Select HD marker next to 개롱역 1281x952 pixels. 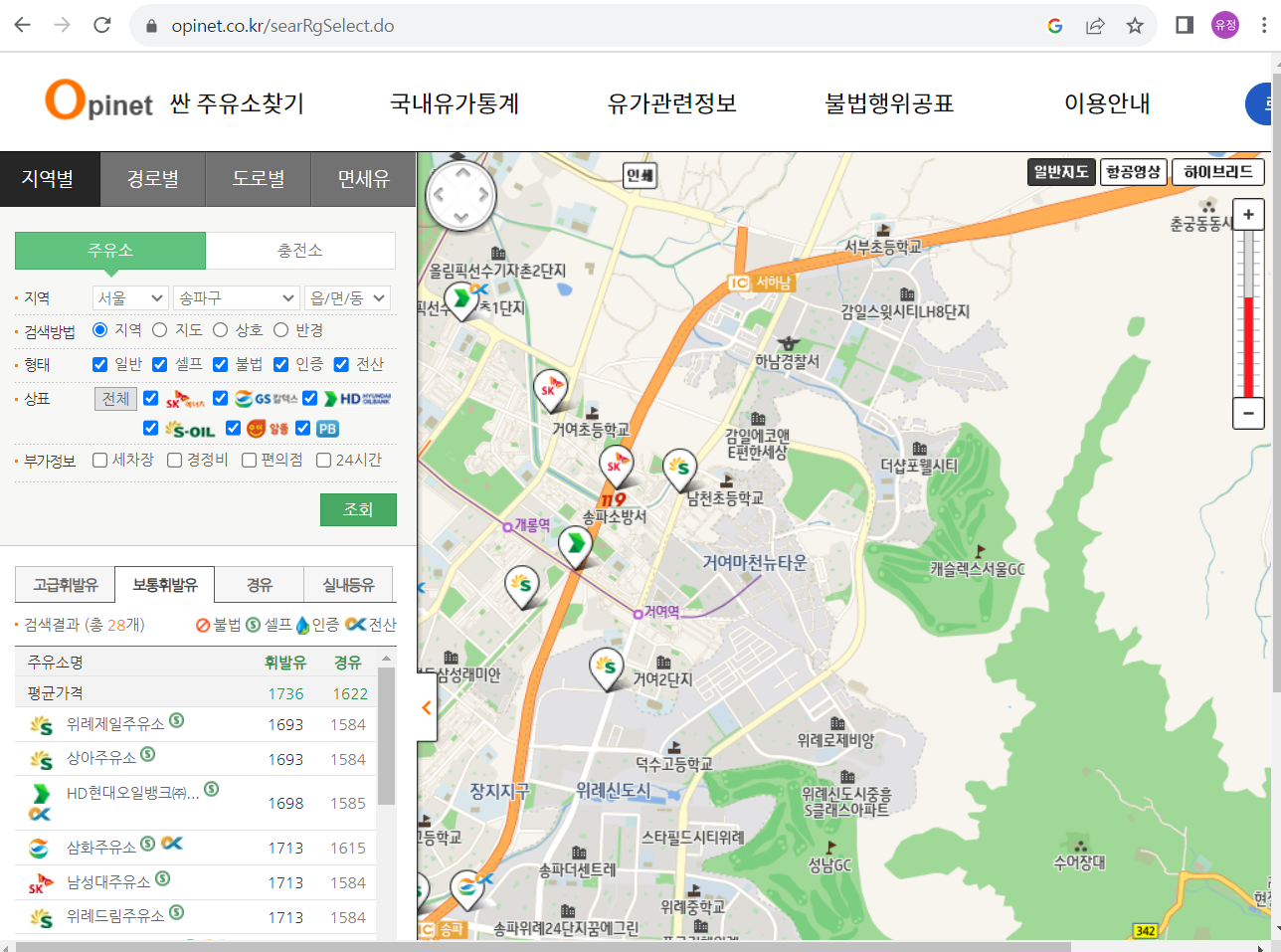(575, 546)
